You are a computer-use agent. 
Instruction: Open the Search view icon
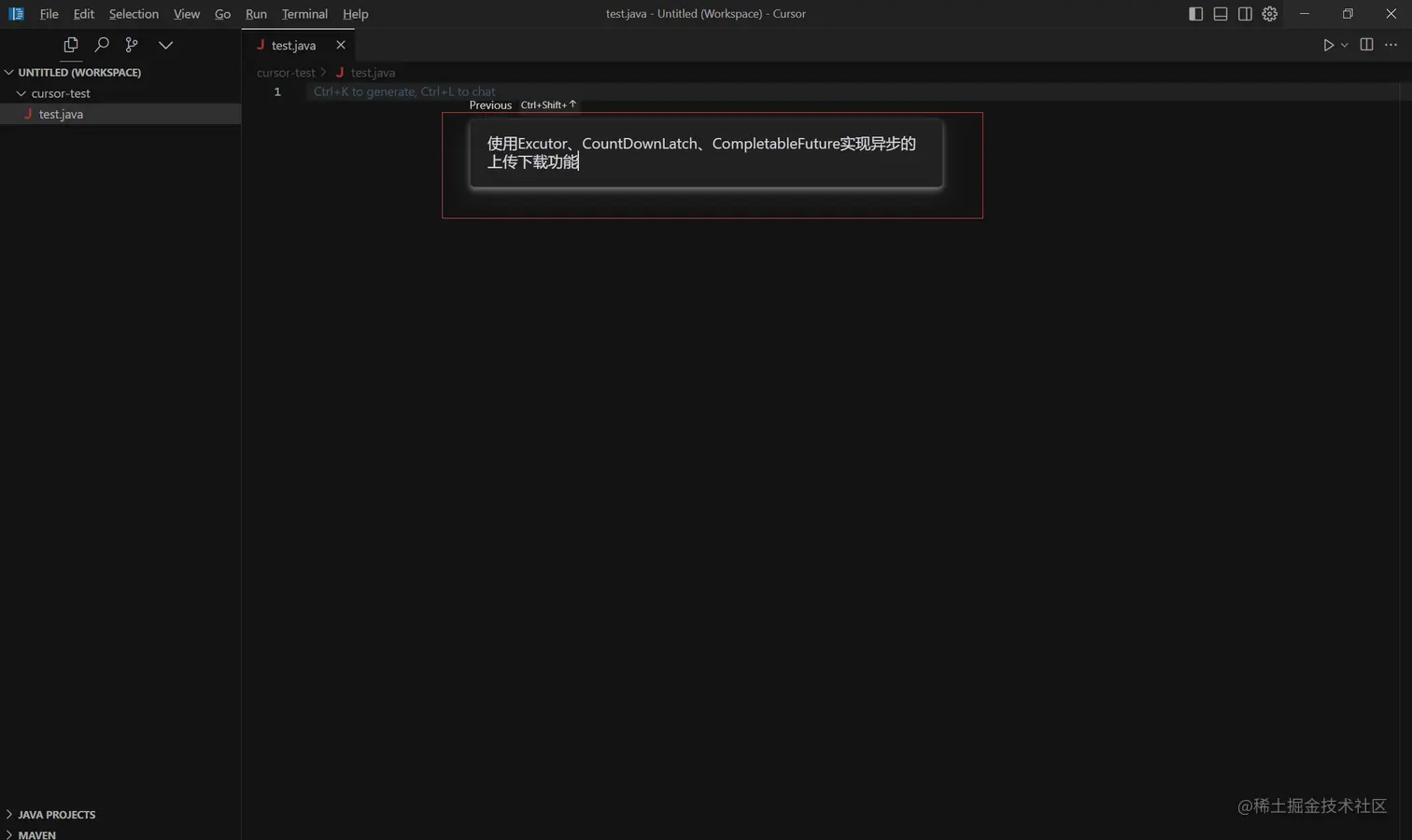102,45
